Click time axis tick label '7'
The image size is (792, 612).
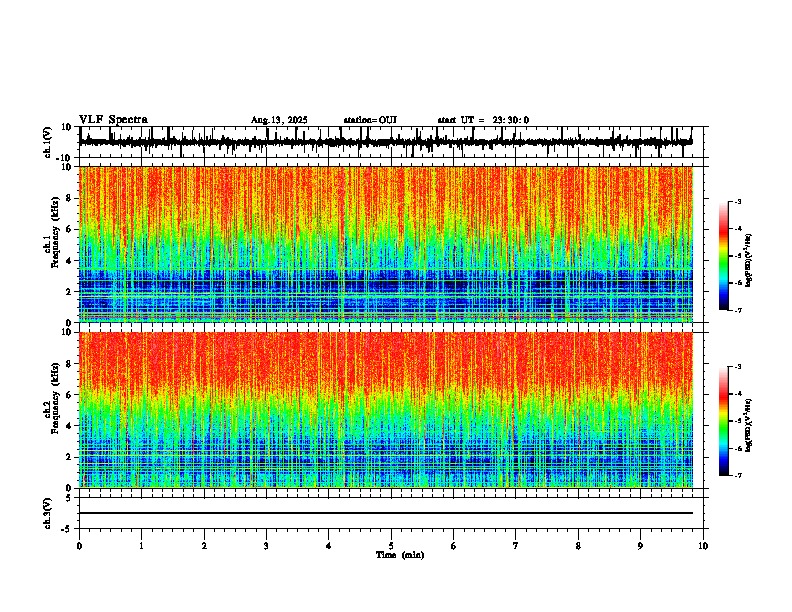(x=516, y=546)
